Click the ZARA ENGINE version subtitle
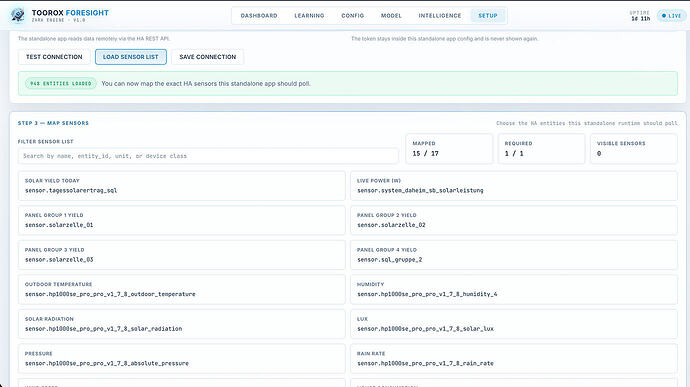Image resolution: width=690 pixels, height=387 pixels. [59, 20]
